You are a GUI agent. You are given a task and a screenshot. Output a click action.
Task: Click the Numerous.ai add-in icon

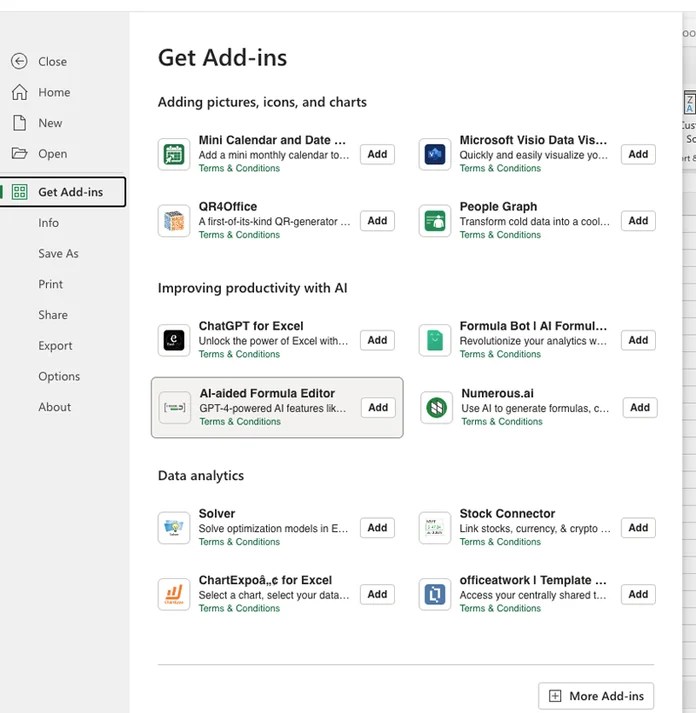[436, 408]
